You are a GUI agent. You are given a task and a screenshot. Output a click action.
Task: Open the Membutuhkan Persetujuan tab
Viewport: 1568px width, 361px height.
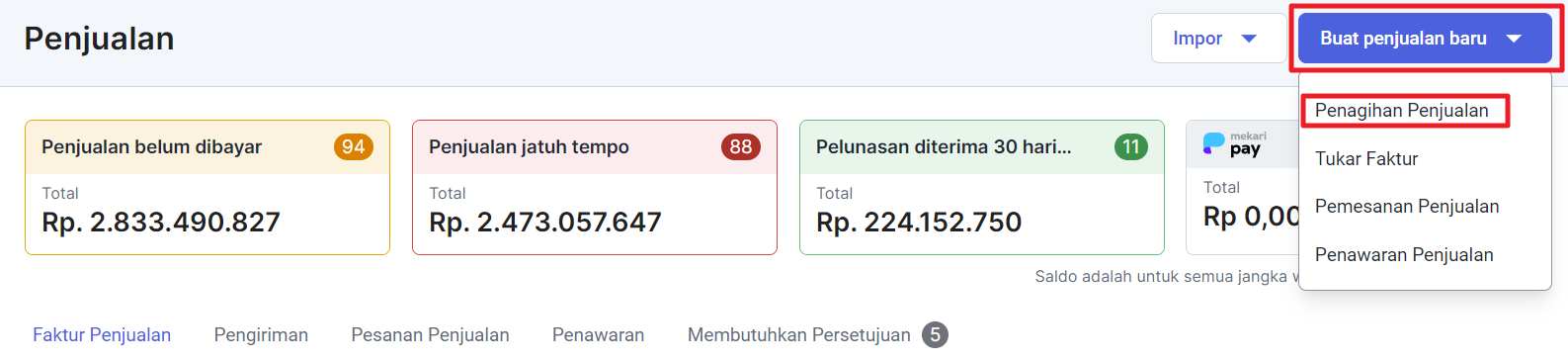(799, 335)
